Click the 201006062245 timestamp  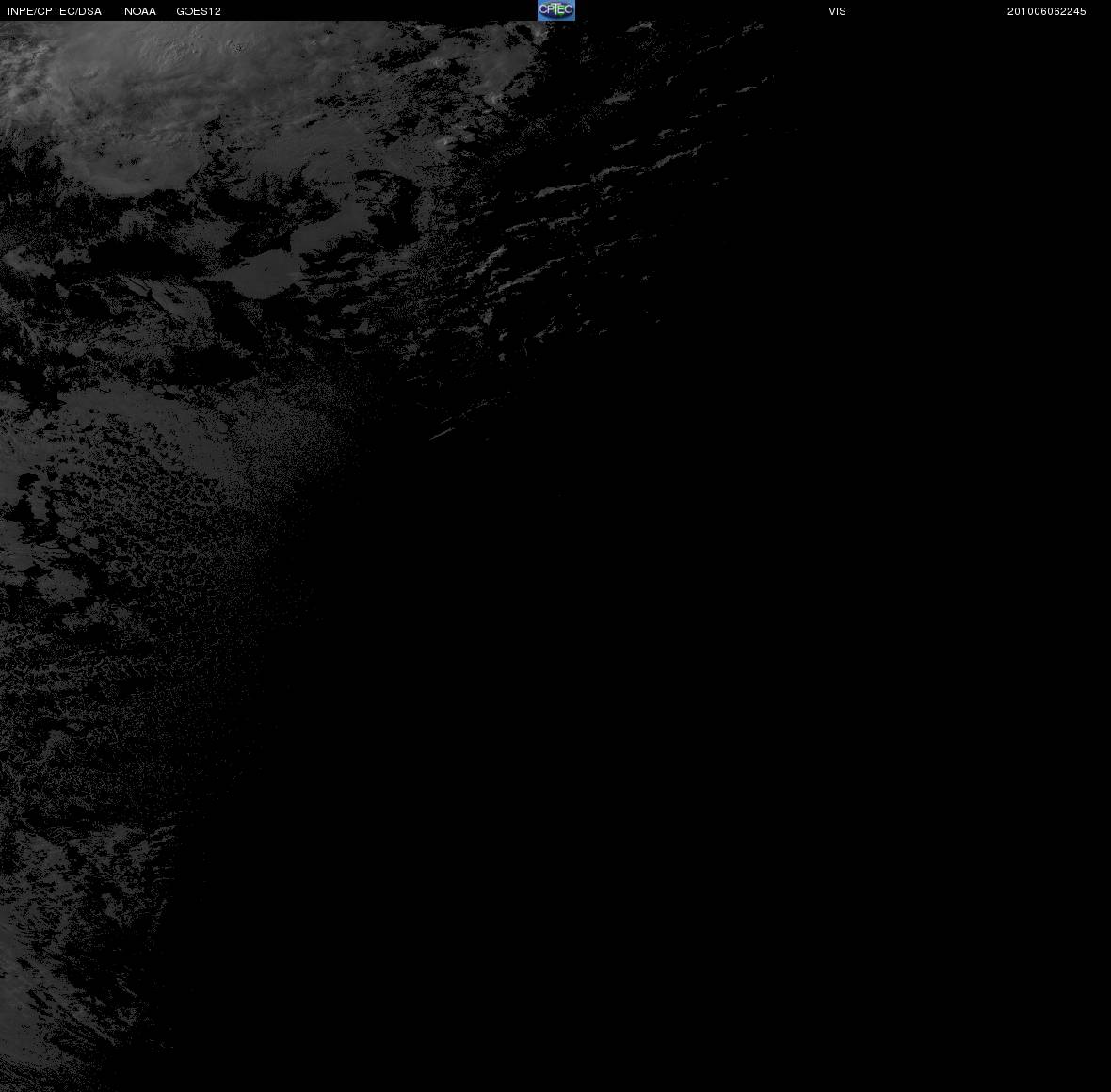[1047, 11]
